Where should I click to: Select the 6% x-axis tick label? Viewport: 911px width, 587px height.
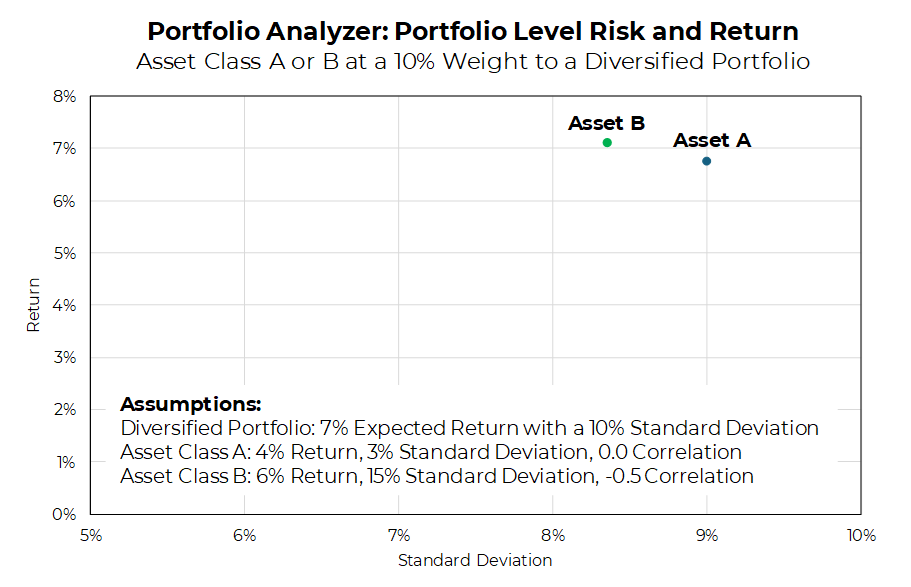tap(245, 535)
